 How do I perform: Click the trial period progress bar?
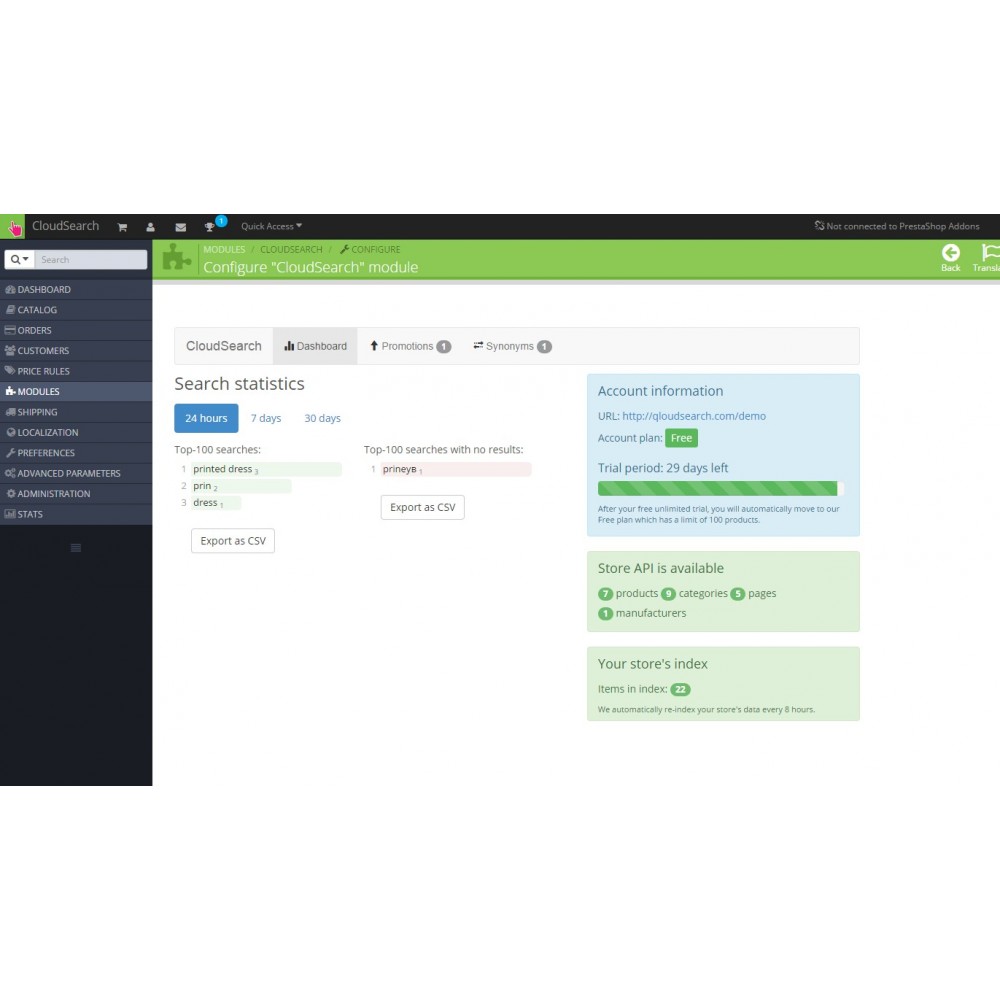pos(721,489)
